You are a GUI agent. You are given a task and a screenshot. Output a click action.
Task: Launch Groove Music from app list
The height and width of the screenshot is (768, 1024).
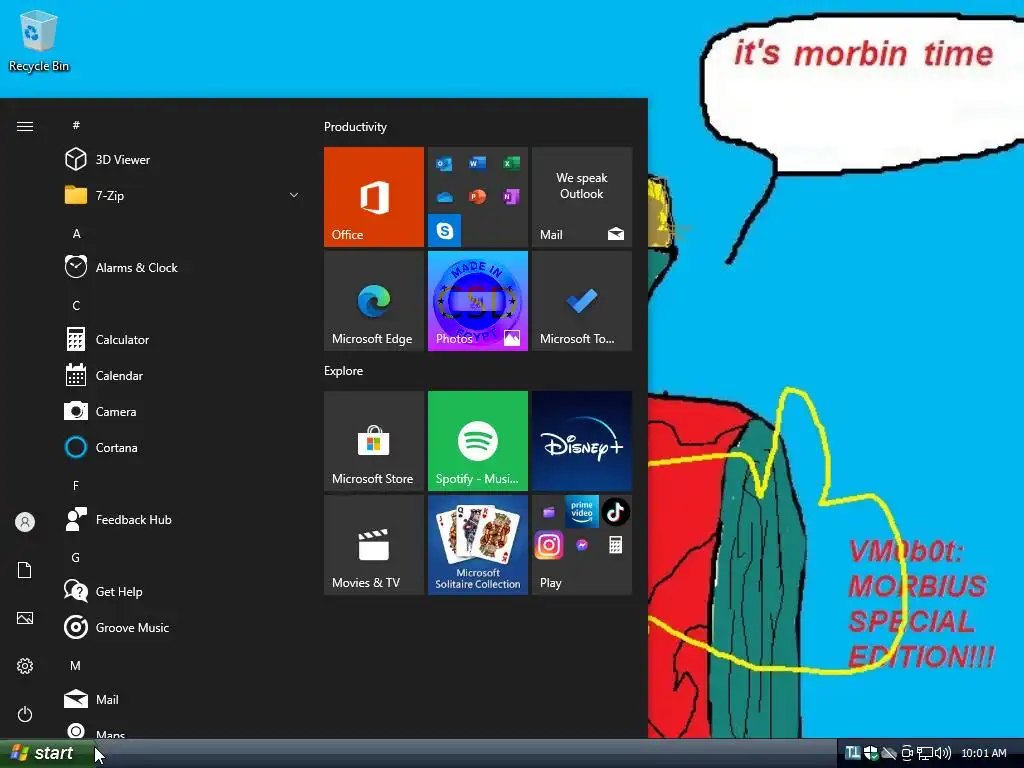pos(183,628)
